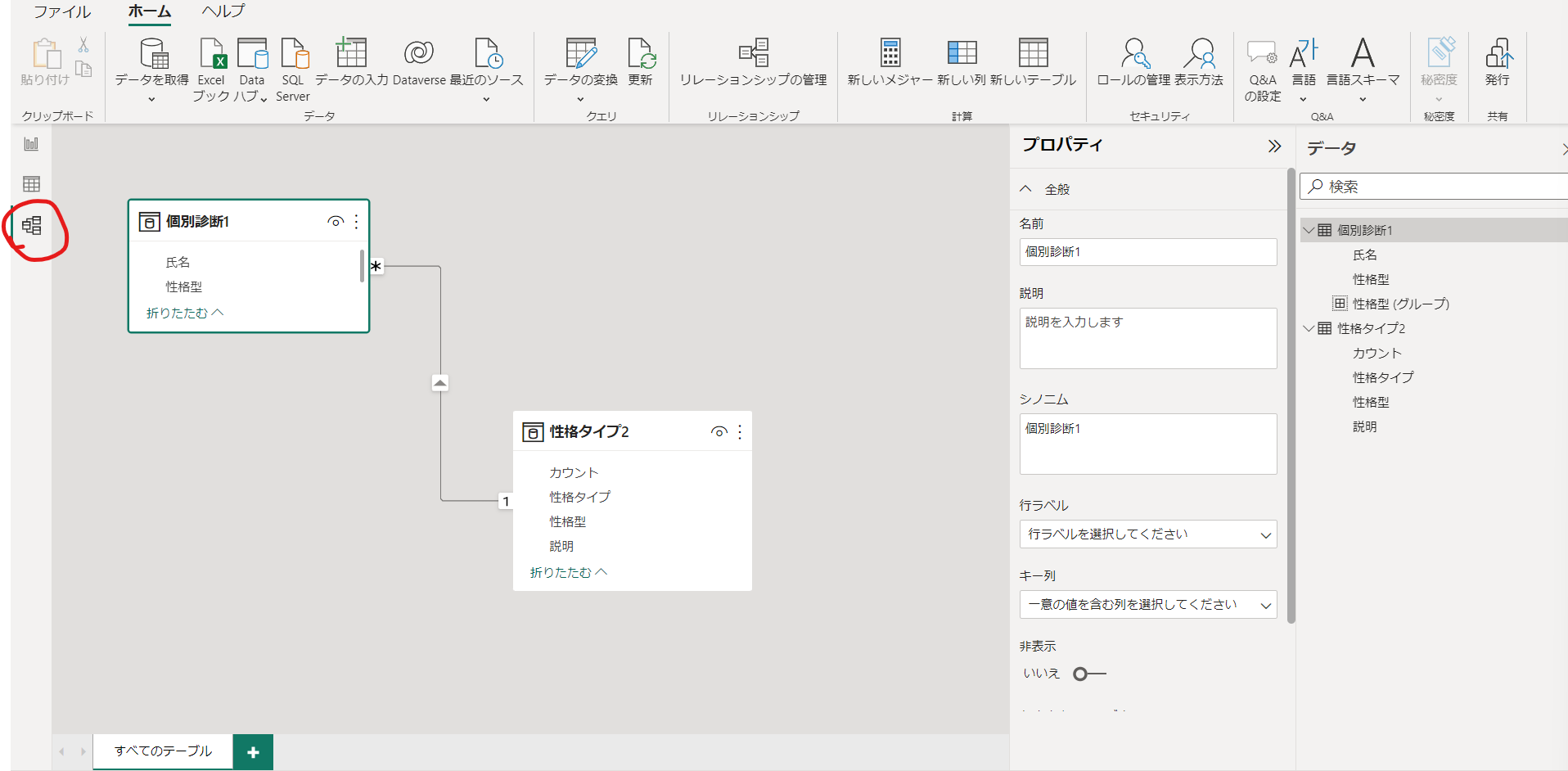Open more options for 性格タイプ2 card

pos(740,432)
